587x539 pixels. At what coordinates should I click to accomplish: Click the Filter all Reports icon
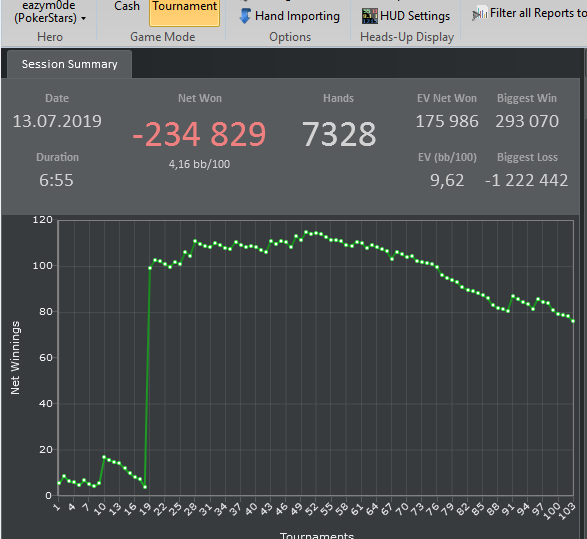click(x=480, y=13)
